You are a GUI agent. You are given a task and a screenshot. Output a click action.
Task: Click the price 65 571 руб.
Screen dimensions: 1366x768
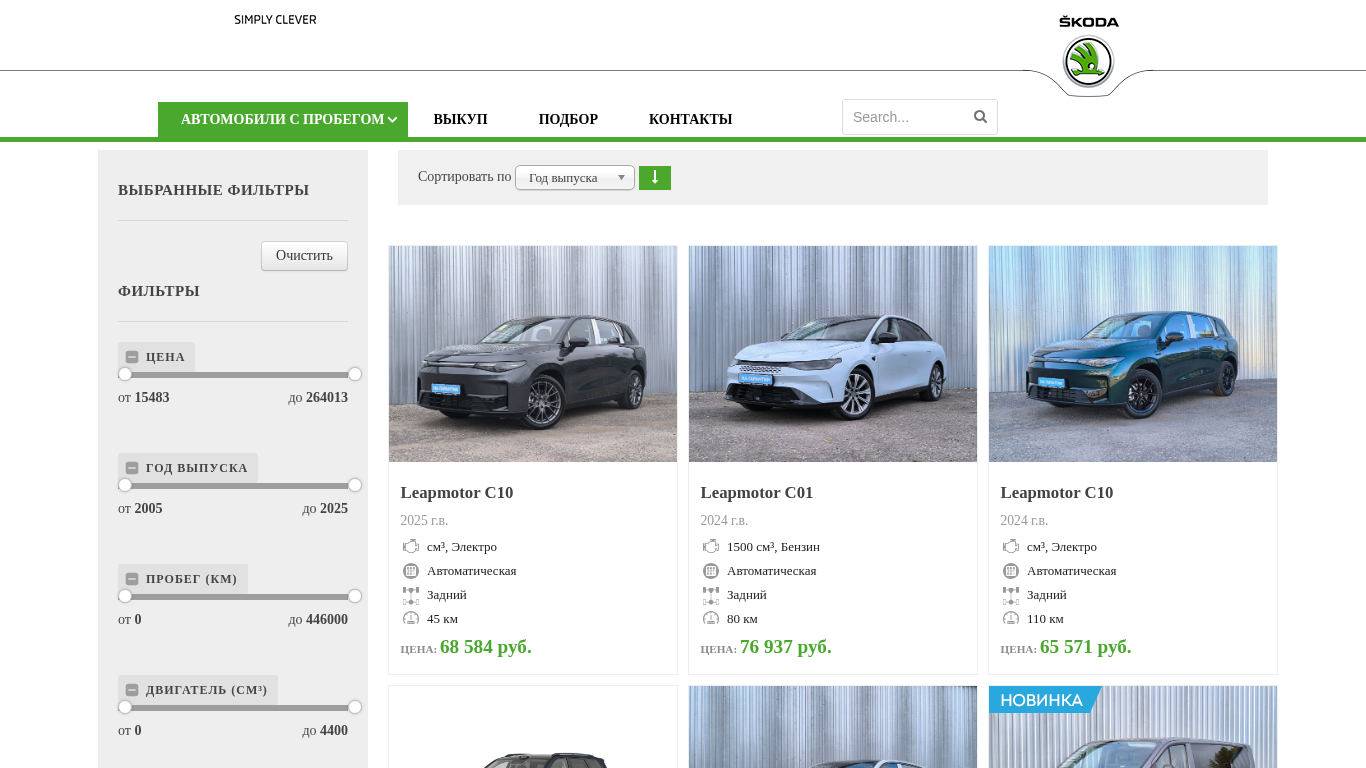point(1086,647)
